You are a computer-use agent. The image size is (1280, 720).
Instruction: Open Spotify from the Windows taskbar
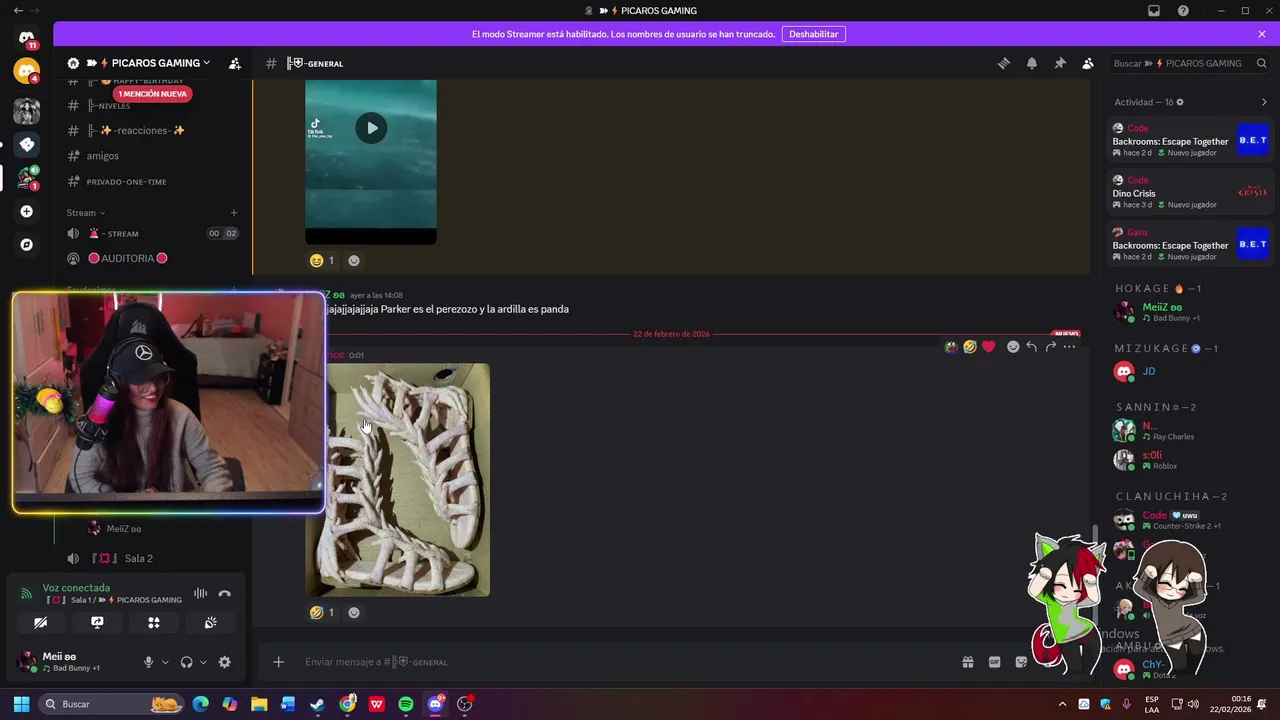406,704
